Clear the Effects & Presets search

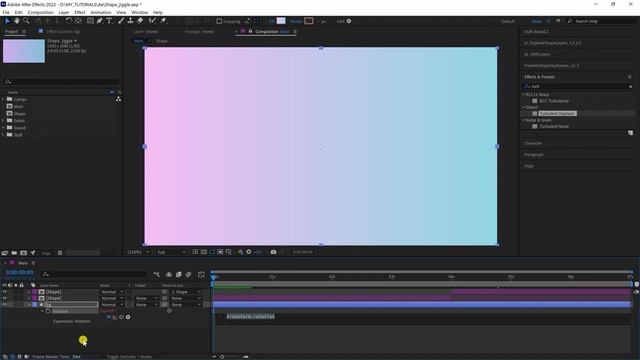[x=631, y=87]
